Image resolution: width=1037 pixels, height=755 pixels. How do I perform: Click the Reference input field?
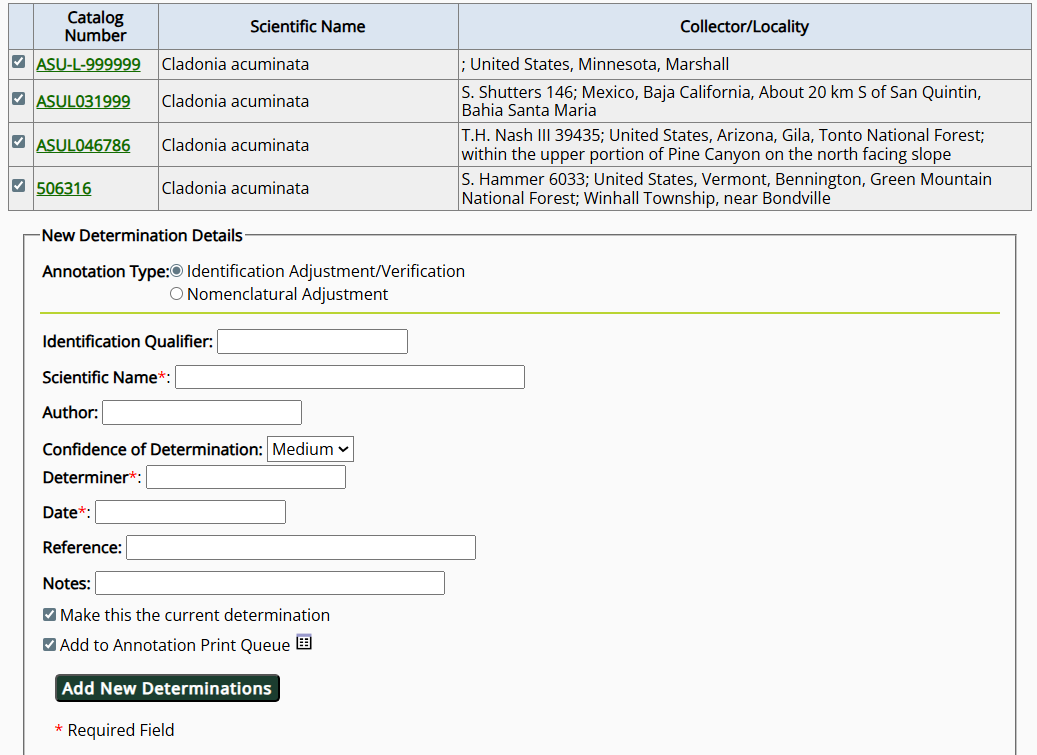[299, 547]
